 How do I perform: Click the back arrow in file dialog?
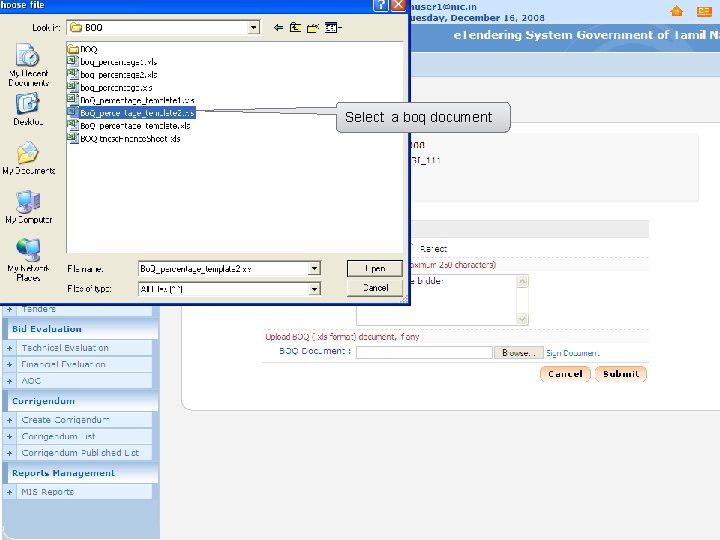[278, 28]
